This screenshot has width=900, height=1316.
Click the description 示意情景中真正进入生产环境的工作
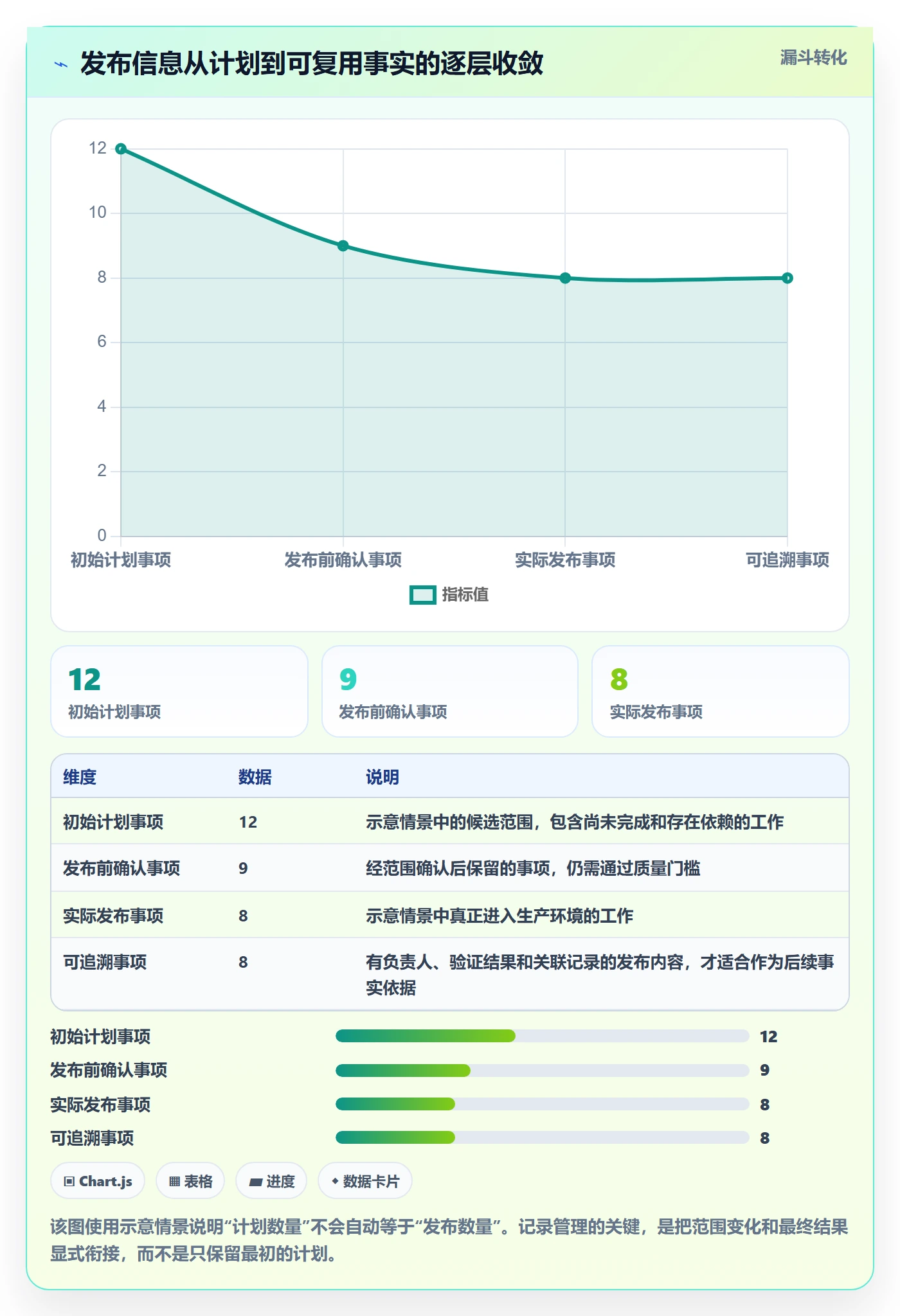[500, 916]
